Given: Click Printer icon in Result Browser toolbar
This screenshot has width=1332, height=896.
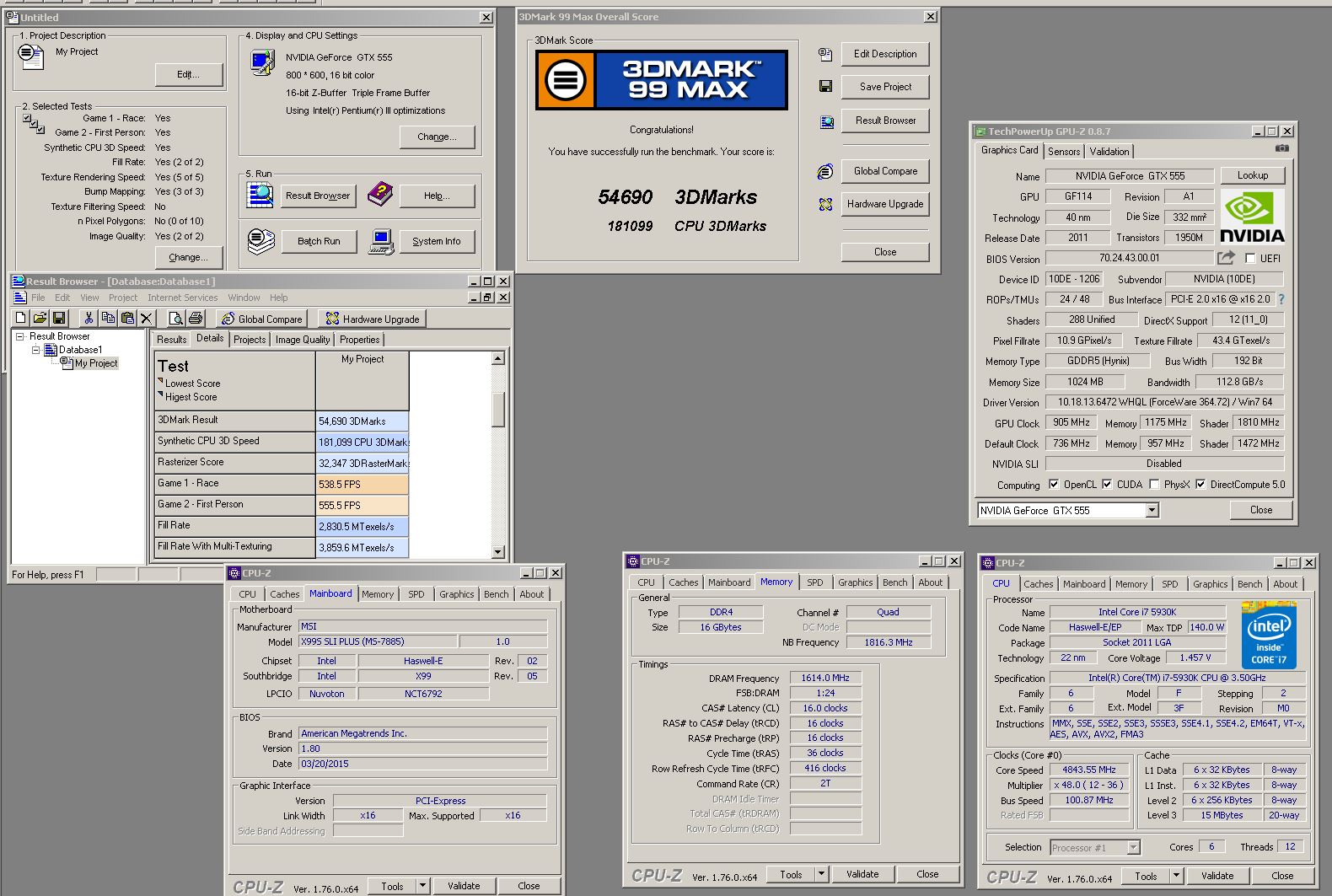Looking at the screenshot, I should 196,318.
